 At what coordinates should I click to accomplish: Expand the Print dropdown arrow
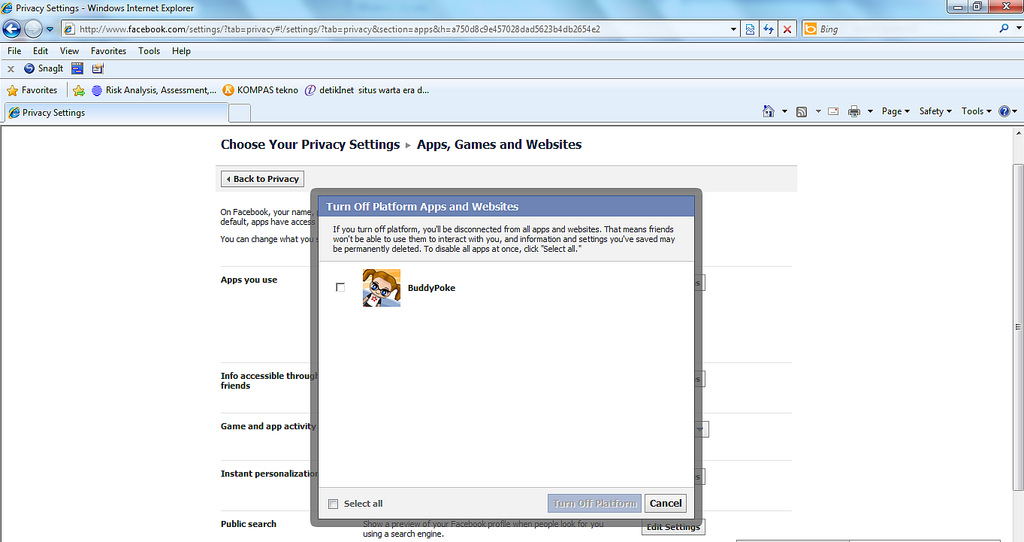click(x=870, y=112)
